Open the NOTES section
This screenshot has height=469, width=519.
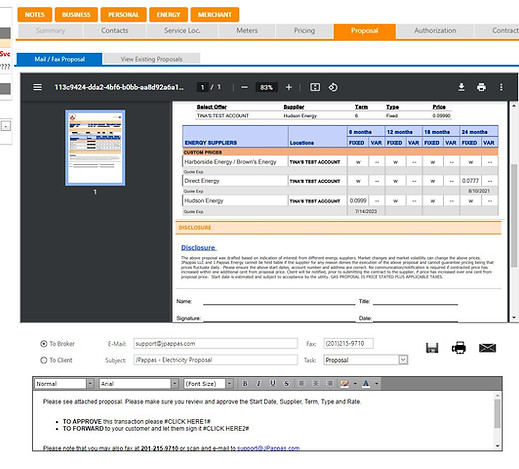click(35, 15)
